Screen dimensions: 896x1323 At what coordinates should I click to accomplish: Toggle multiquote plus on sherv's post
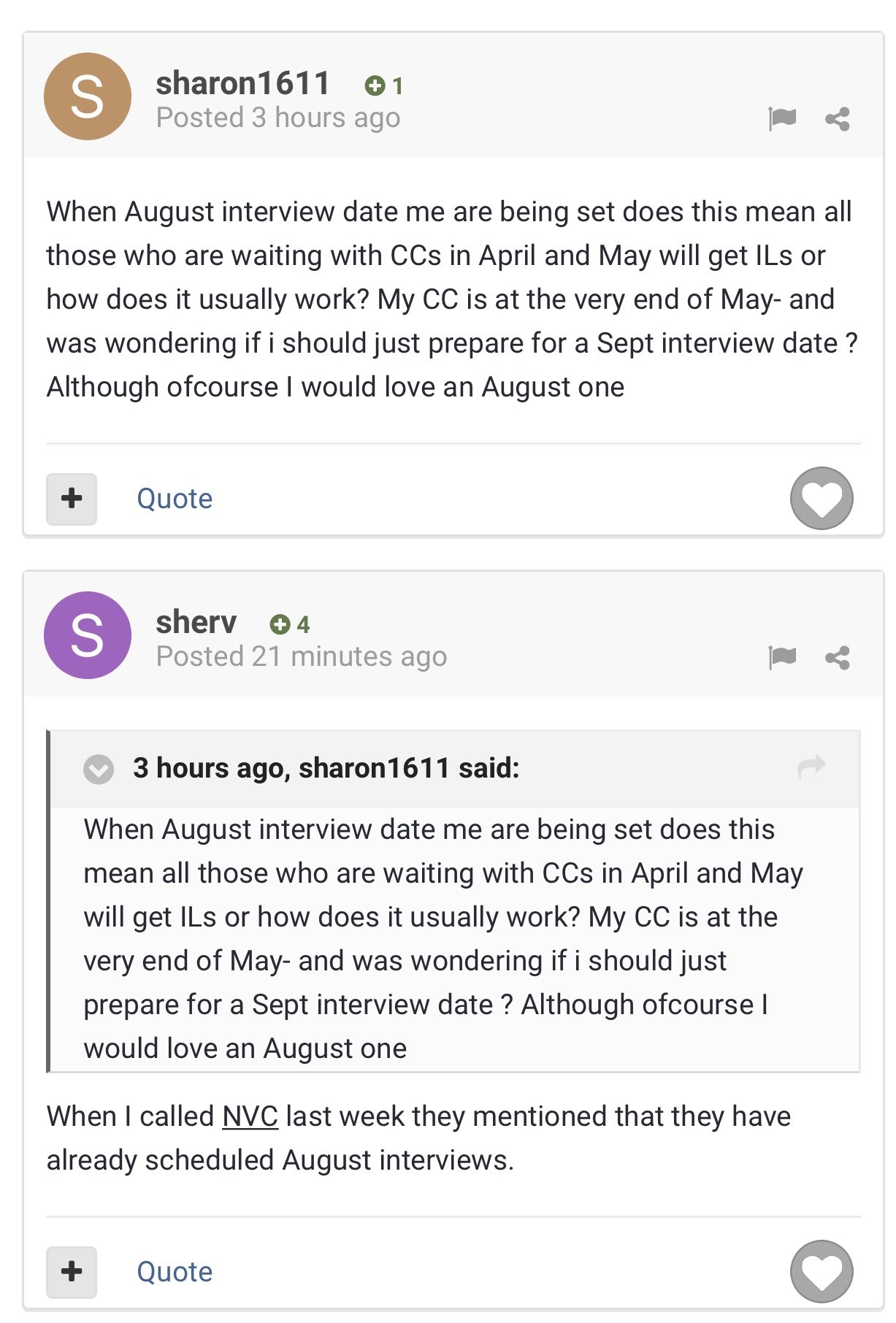72,1272
